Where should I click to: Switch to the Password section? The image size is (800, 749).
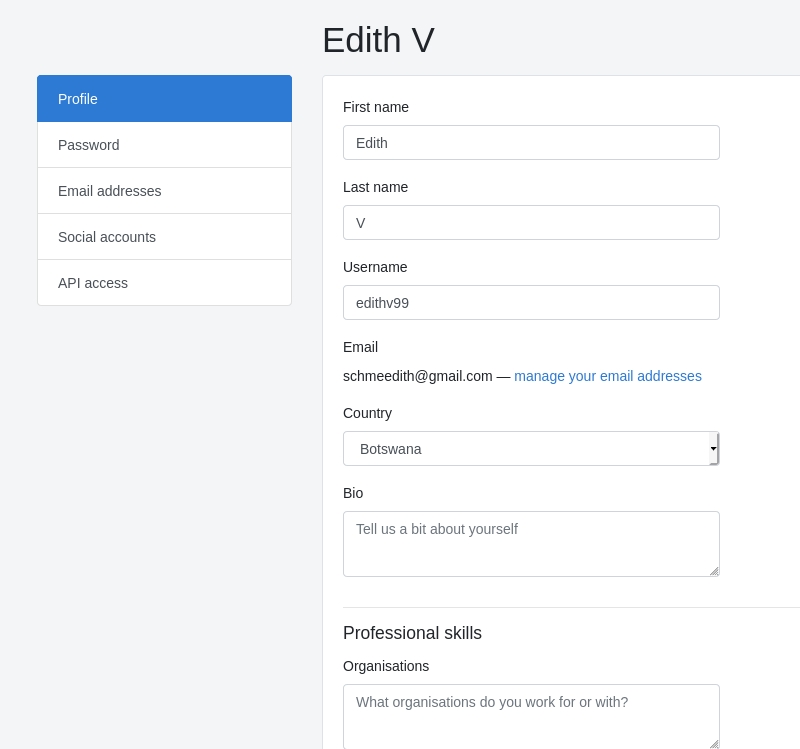pyautogui.click(x=164, y=145)
